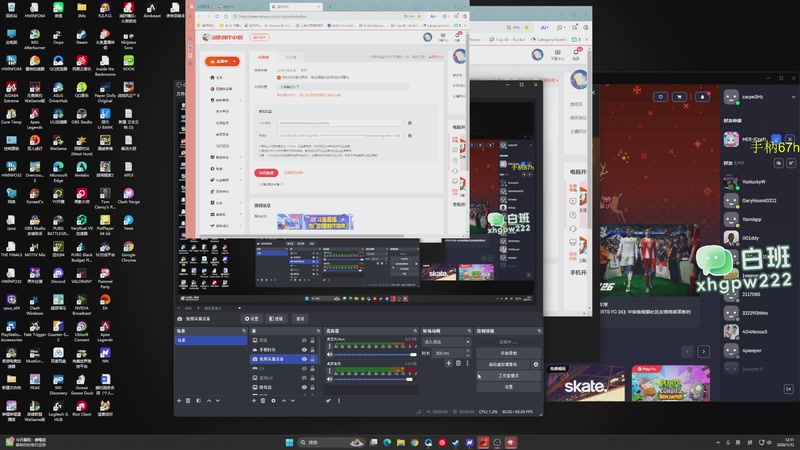Open audio mixer three-dot menu
This screenshot has height=450, width=800.
point(339,401)
